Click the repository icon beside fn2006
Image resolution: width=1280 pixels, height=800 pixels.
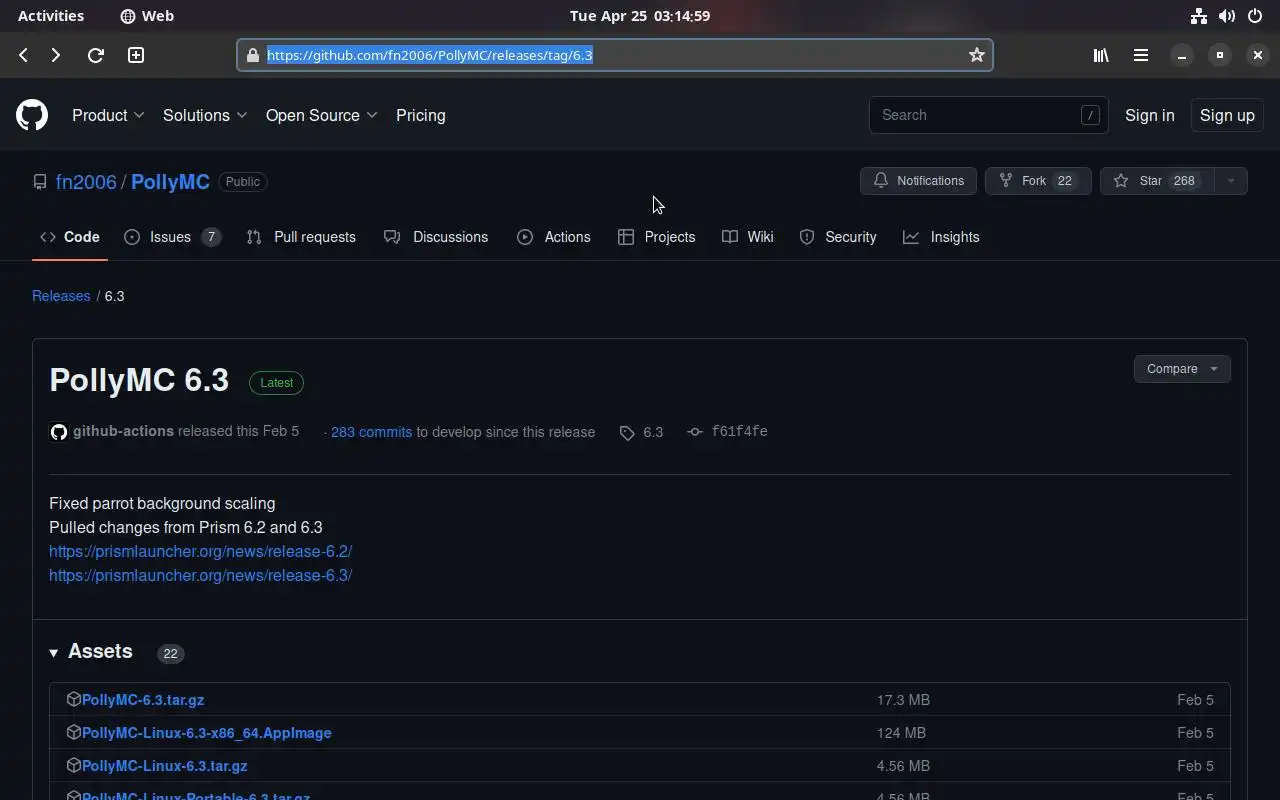(40, 182)
